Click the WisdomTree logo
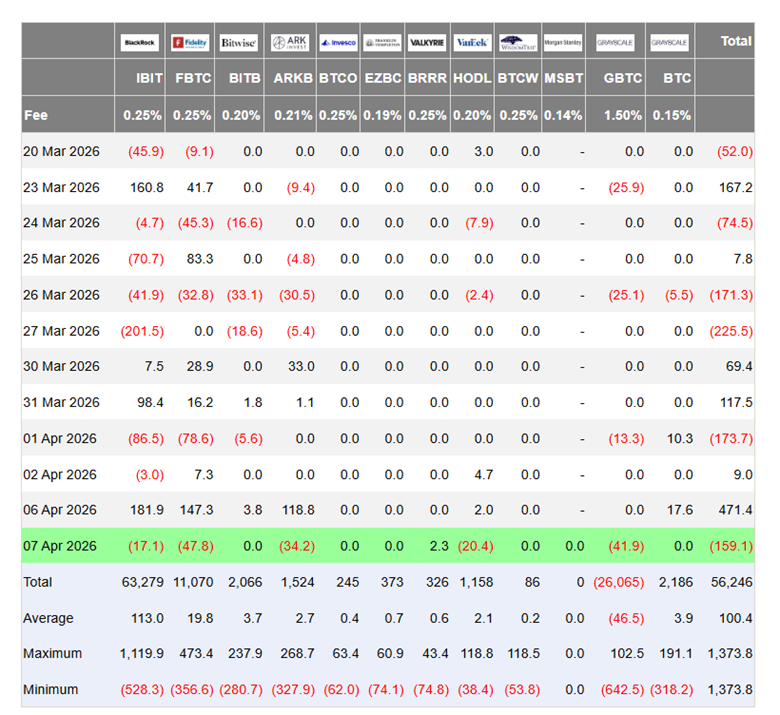 [518, 43]
